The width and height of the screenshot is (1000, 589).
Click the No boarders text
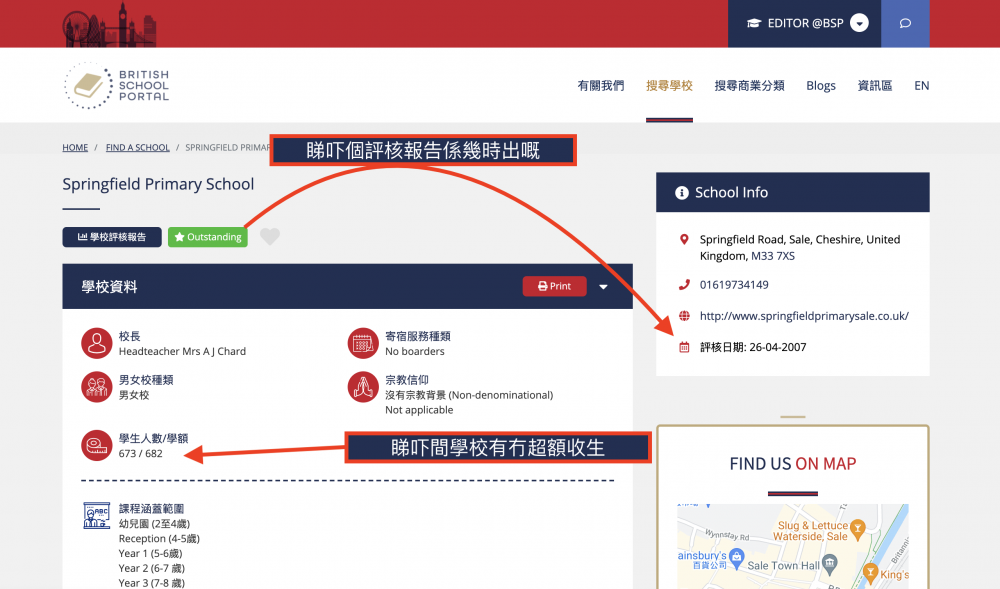(x=415, y=351)
